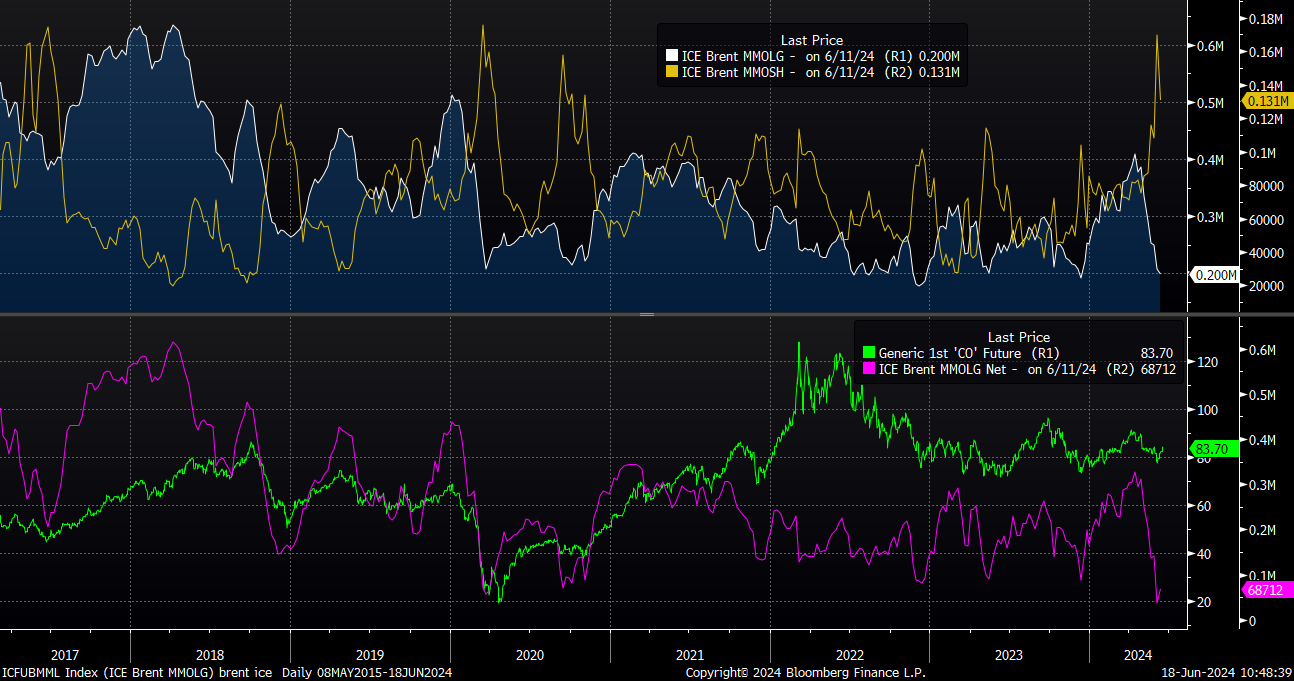Click the 60000 axis label

(x=1265, y=219)
